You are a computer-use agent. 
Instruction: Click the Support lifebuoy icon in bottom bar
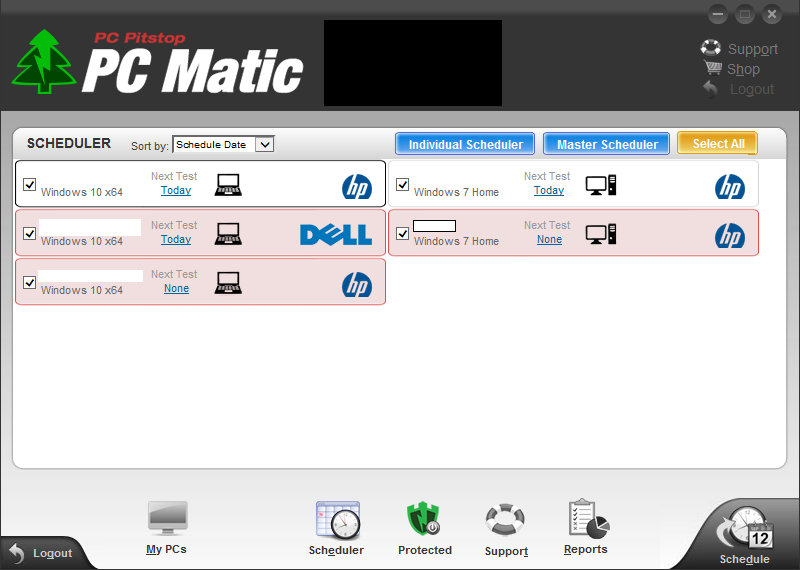(505, 521)
